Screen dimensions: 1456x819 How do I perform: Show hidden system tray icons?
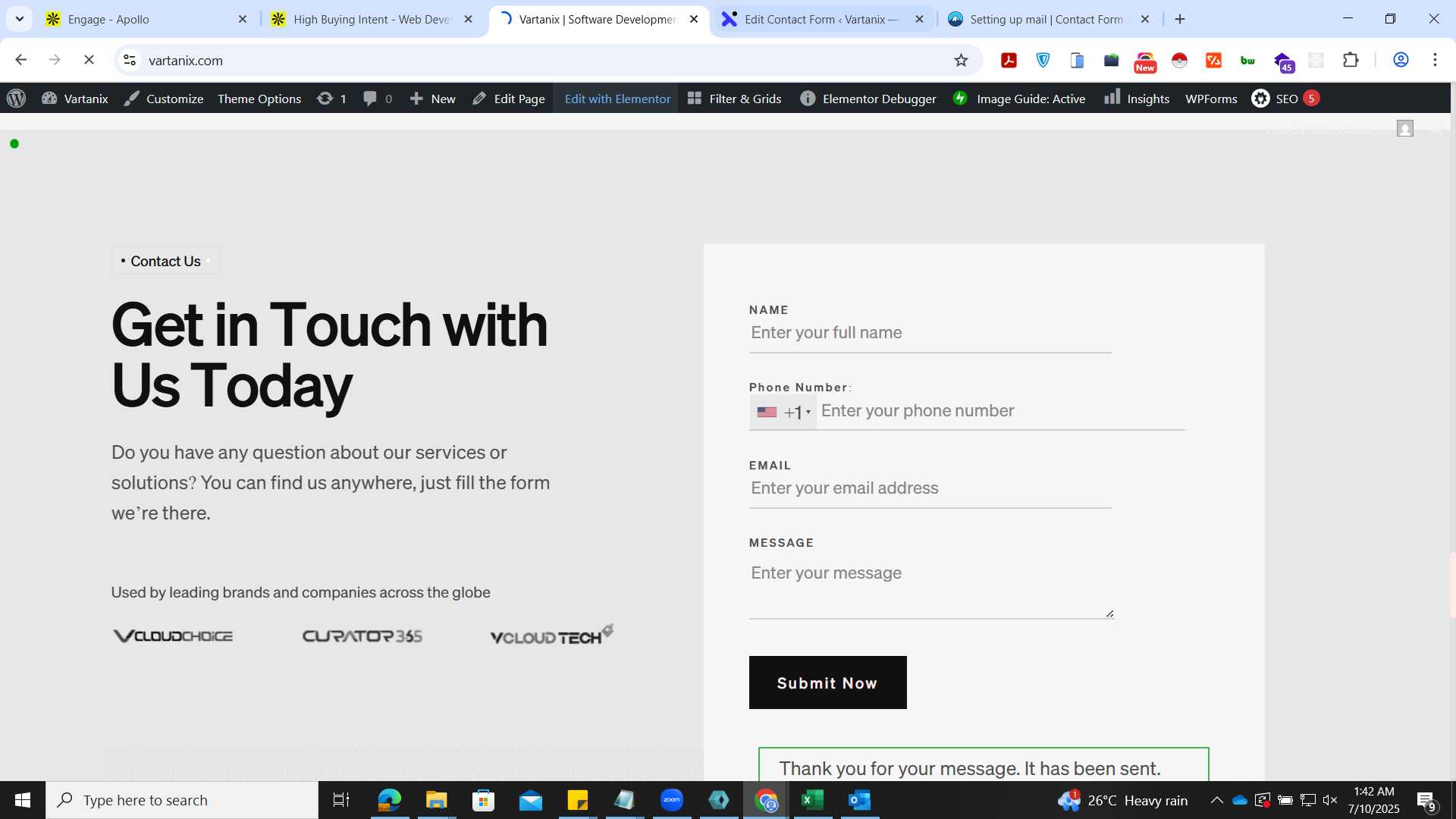[x=1216, y=800]
